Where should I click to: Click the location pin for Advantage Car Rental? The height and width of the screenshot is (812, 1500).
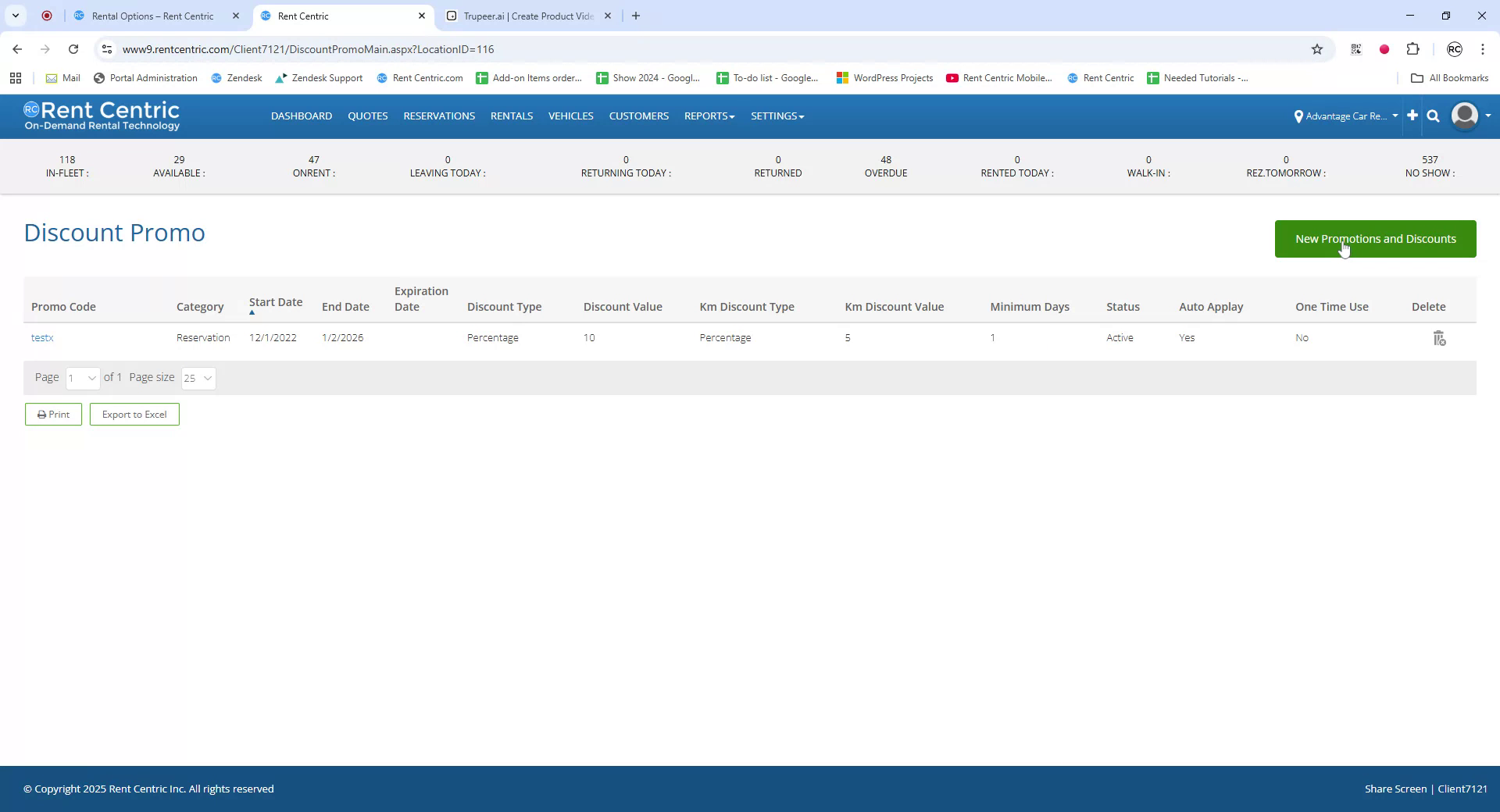[x=1299, y=116]
